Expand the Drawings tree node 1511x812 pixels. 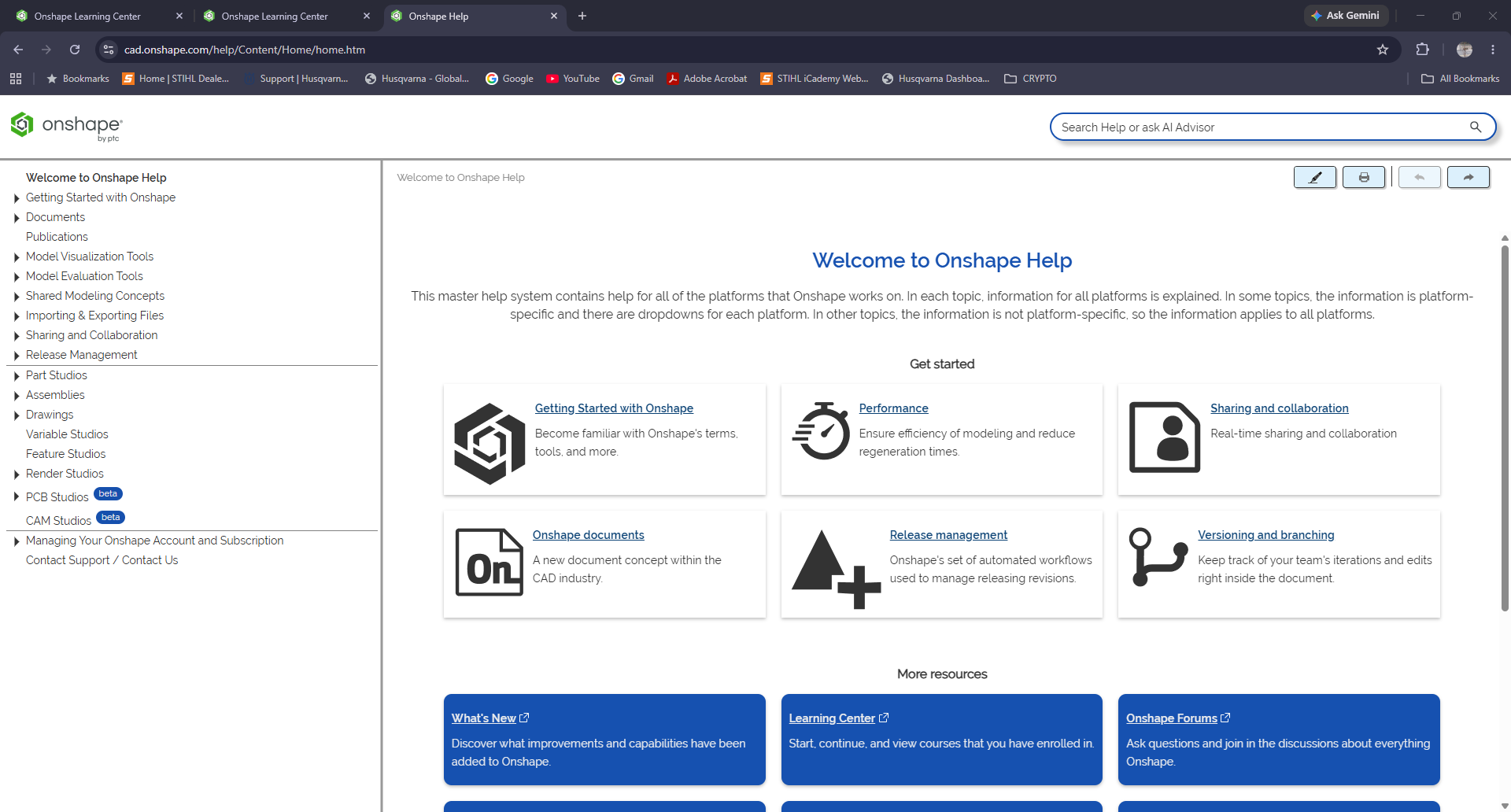[x=17, y=415]
